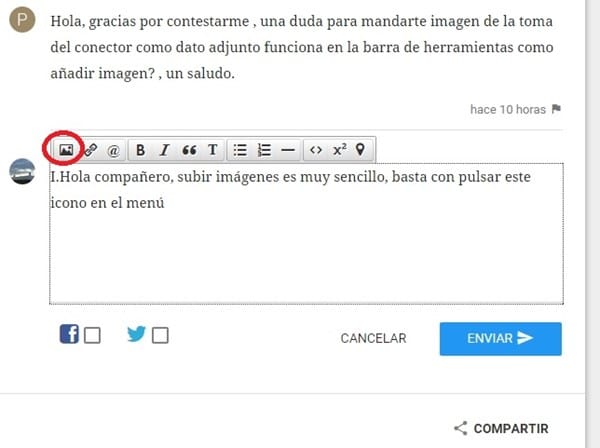Click the blue ENVIAR button
This screenshot has width=600, height=448.
point(501,339)
